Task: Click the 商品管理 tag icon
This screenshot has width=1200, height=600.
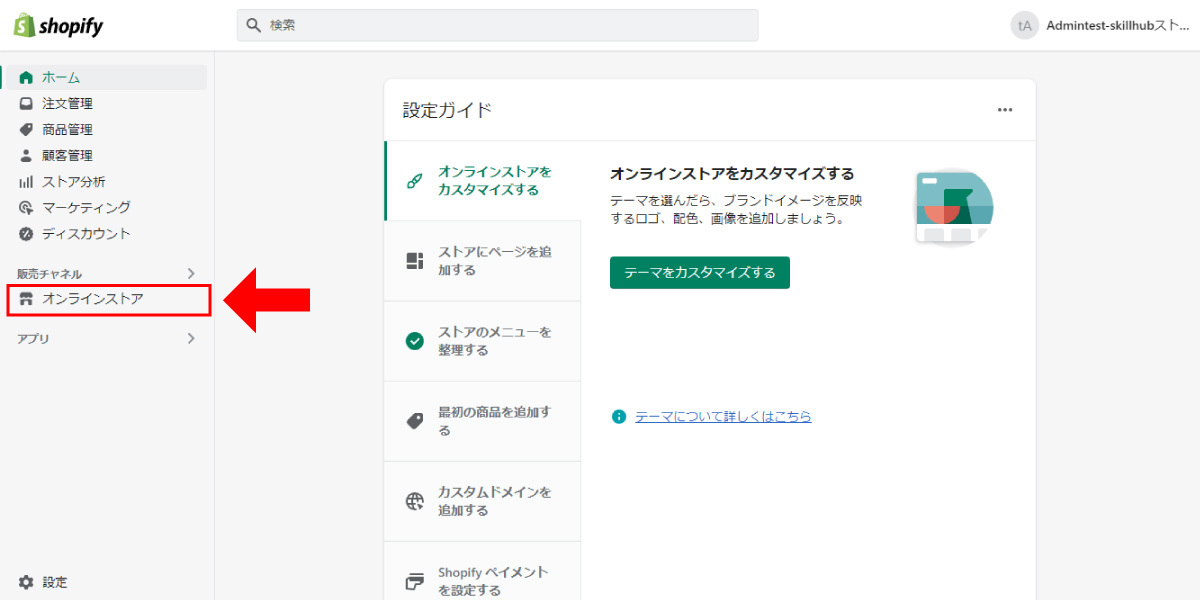Action: coord(26,129)
